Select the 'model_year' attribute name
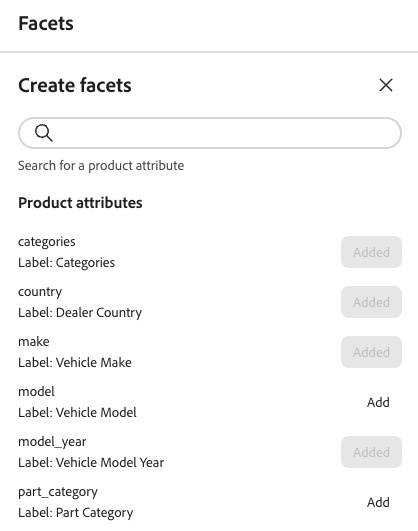This screenshot has width=418, height=531. click(x=52, y=442)
